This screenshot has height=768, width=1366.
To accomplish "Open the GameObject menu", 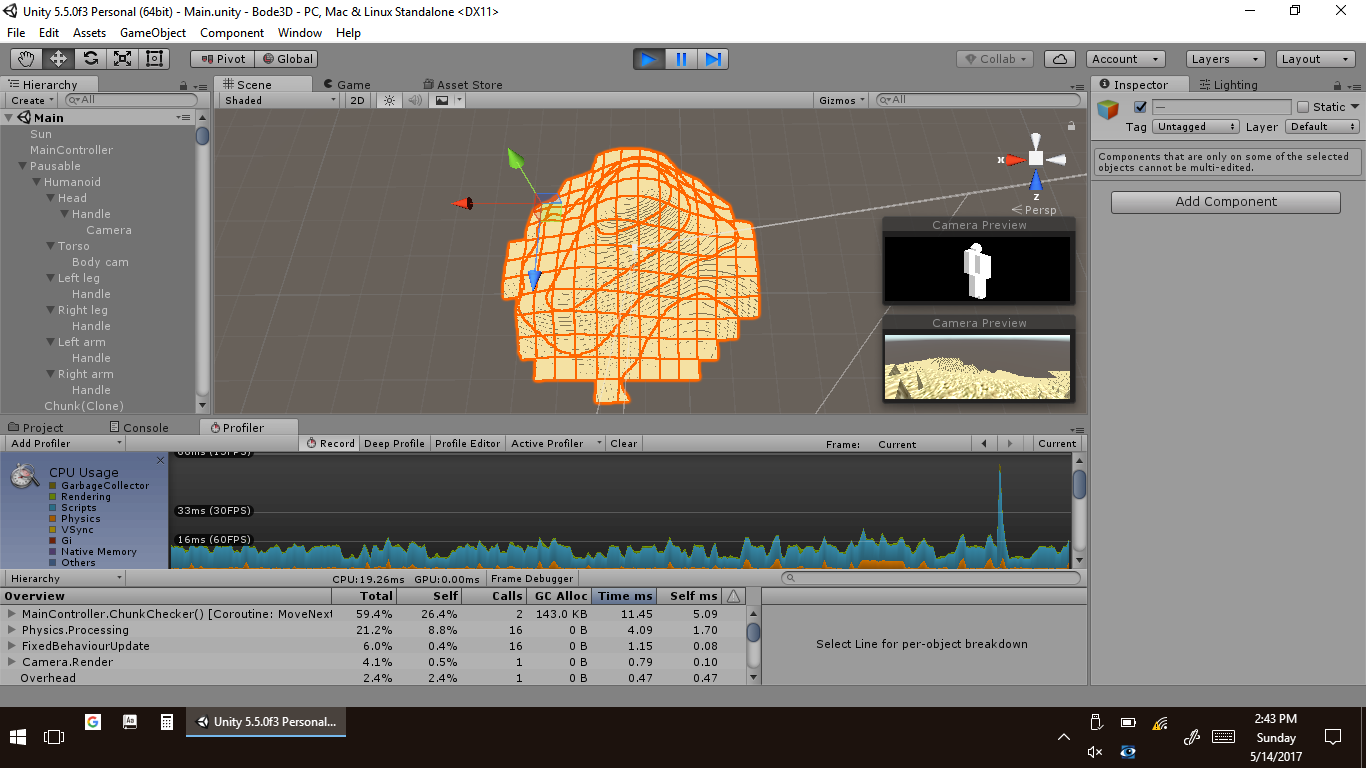I will [153, 33].
